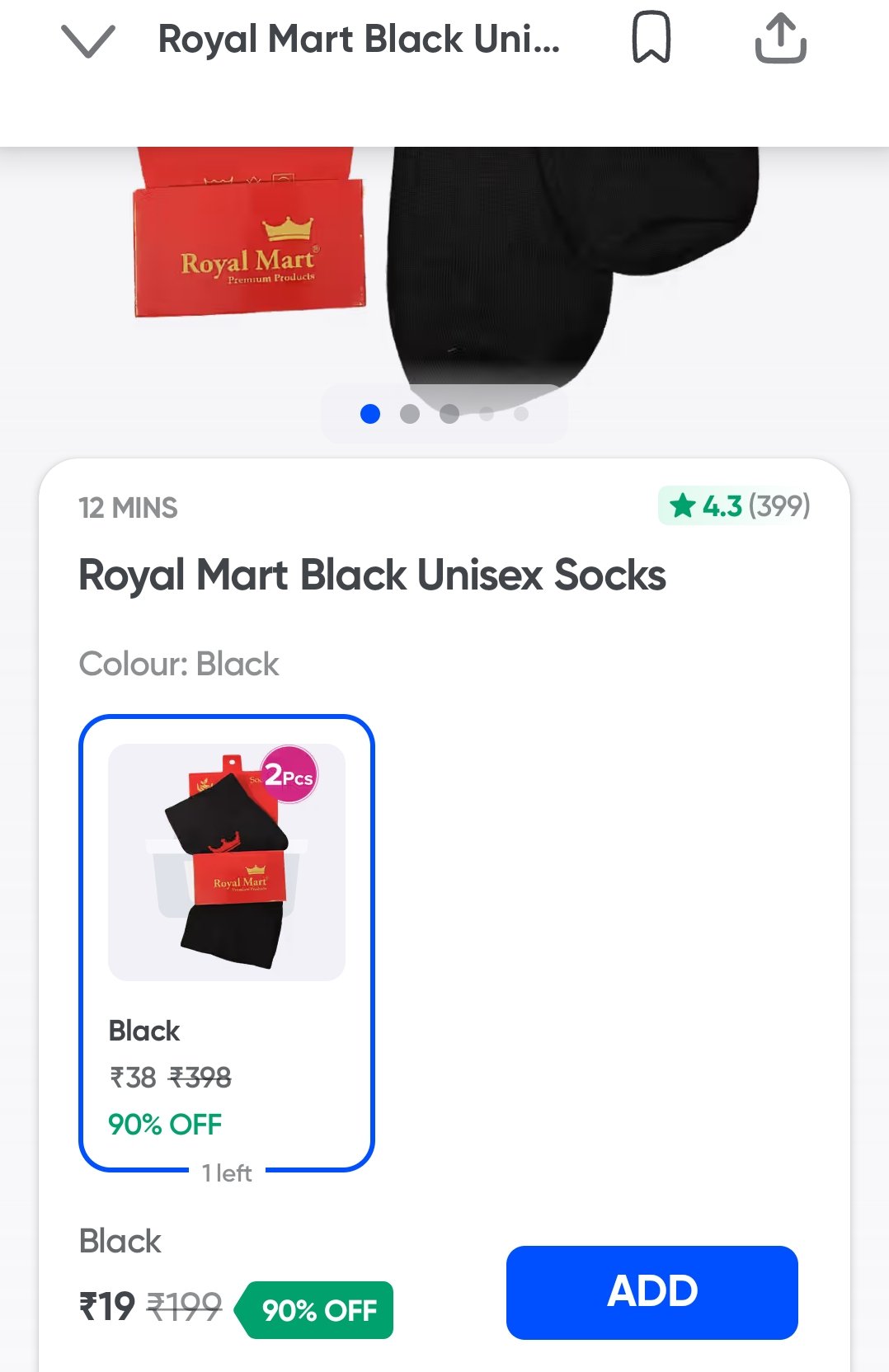Open the 2Pcs socks thumbnail
Image resolution: width=889 pixels, height=1372 pixels.
click(x=227, y=862)
